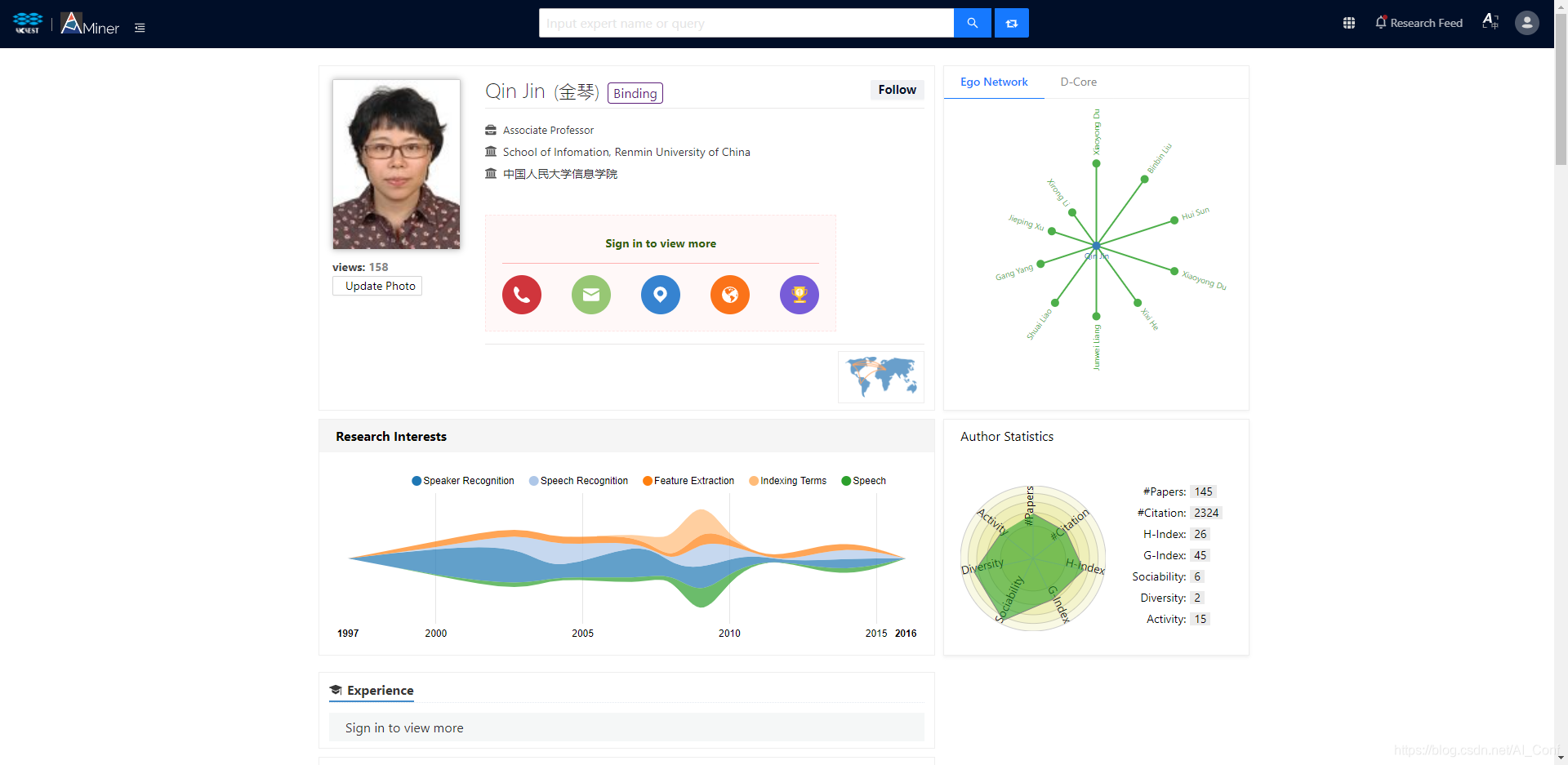Click the Sociability value 6
1568x765 pixels.
pos(1197,576)
